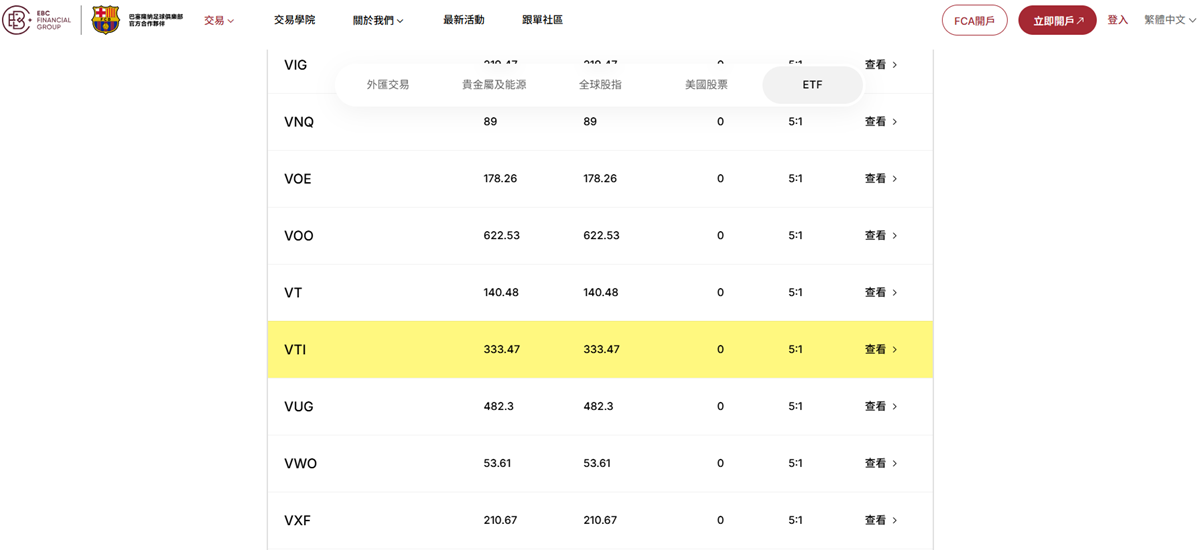Open the 繁體中文 language dropdown
This screenshot has height=550, width=1200.
click(x=1169, y=20)
